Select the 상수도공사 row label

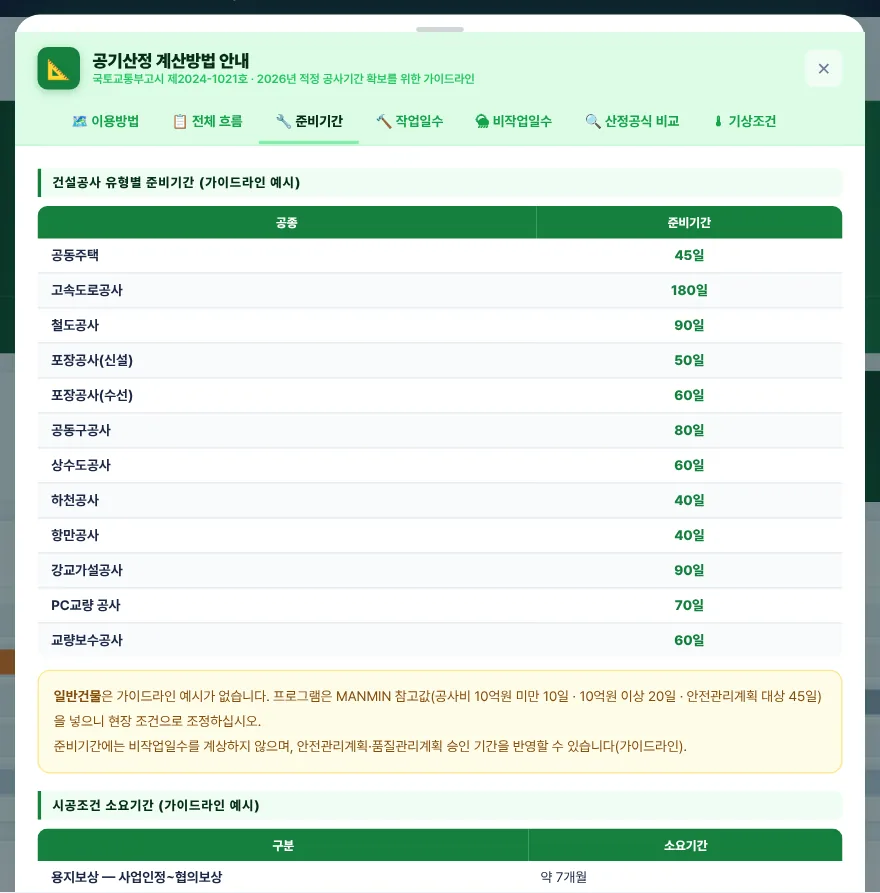point(81,465)
